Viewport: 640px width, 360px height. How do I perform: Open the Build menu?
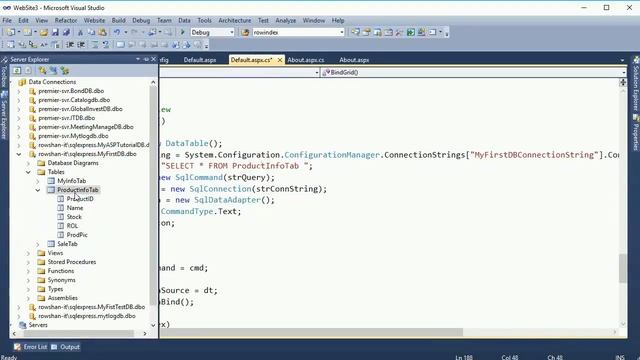(x=118, y=20)
